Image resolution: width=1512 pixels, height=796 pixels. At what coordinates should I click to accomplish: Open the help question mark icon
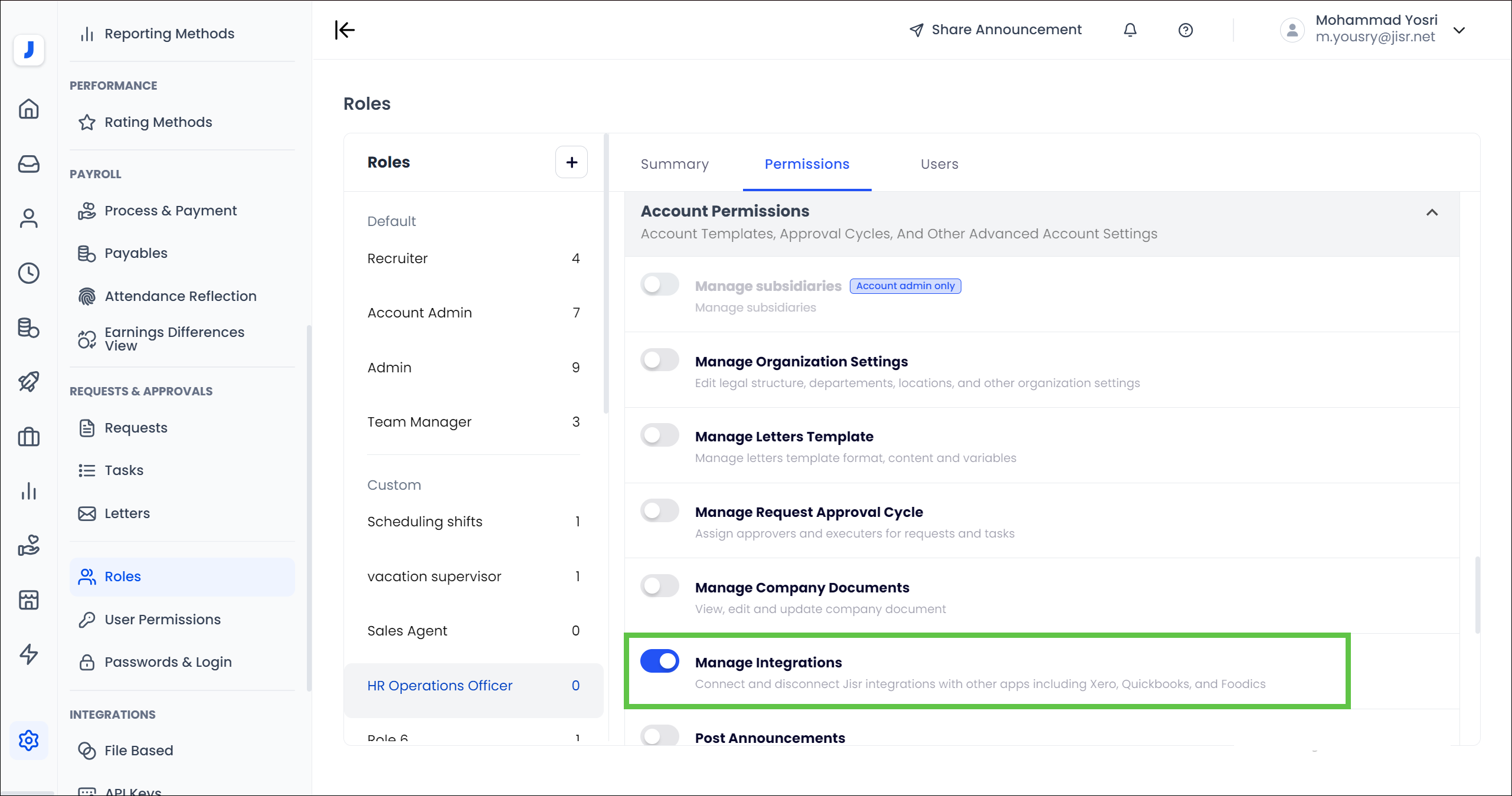1185,30
